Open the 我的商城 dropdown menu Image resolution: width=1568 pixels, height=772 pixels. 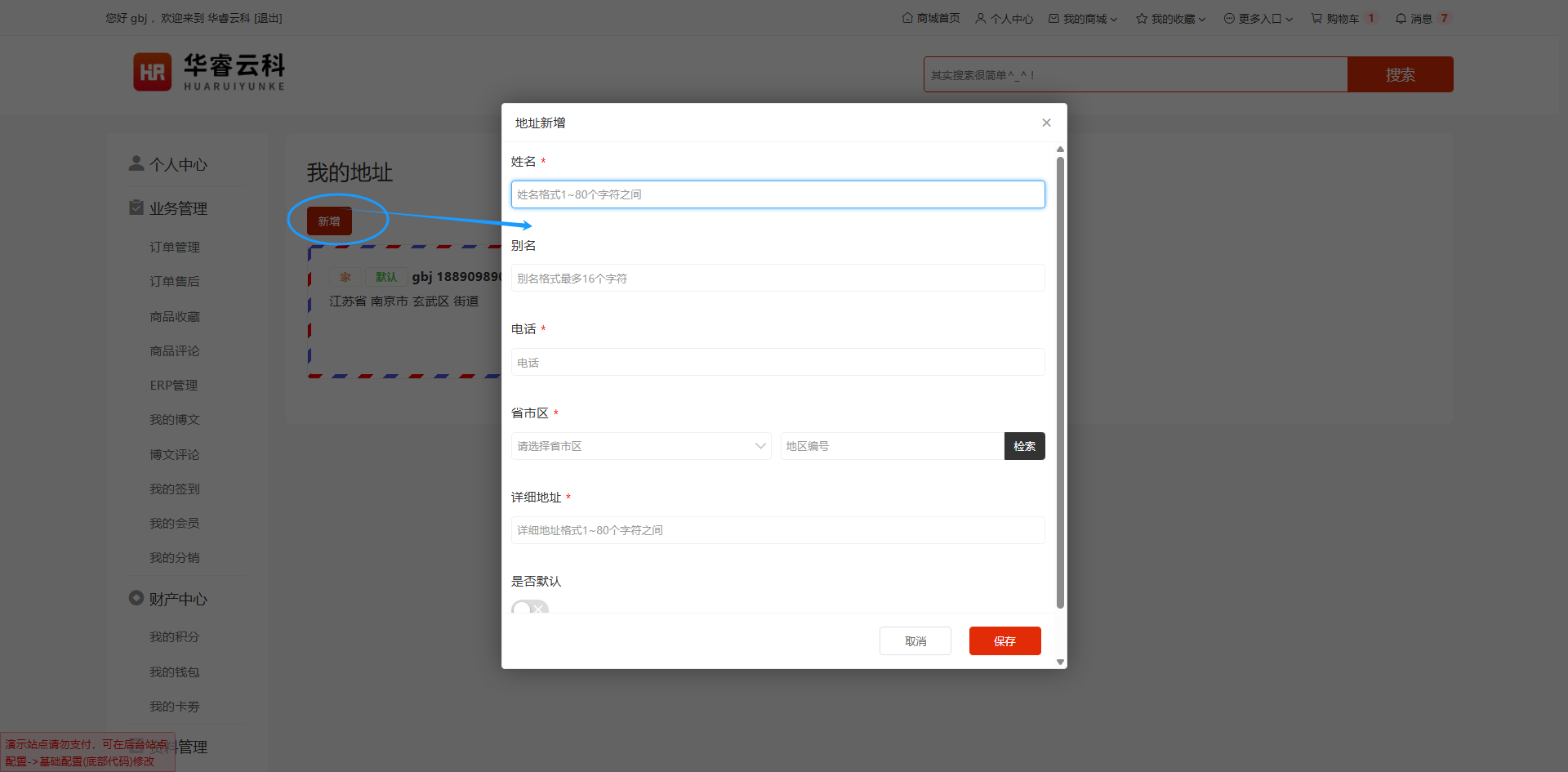[1084, 18]
